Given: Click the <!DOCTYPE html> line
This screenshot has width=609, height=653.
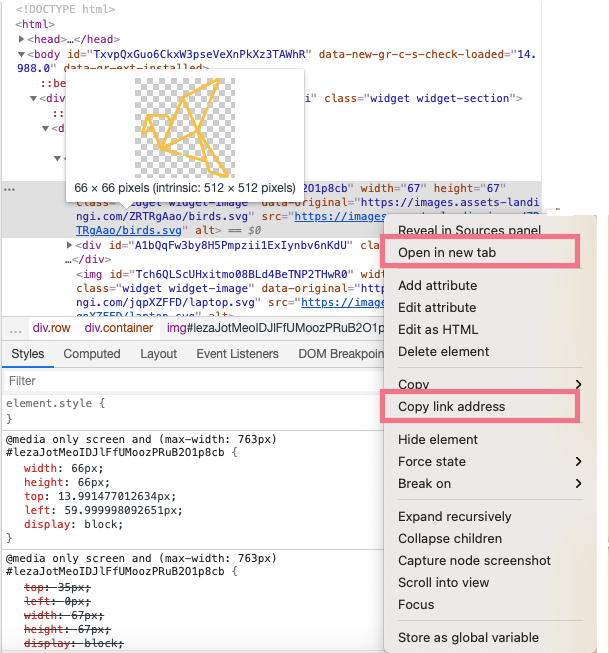Looking at the screenshot, I should (x=65, y=9).
